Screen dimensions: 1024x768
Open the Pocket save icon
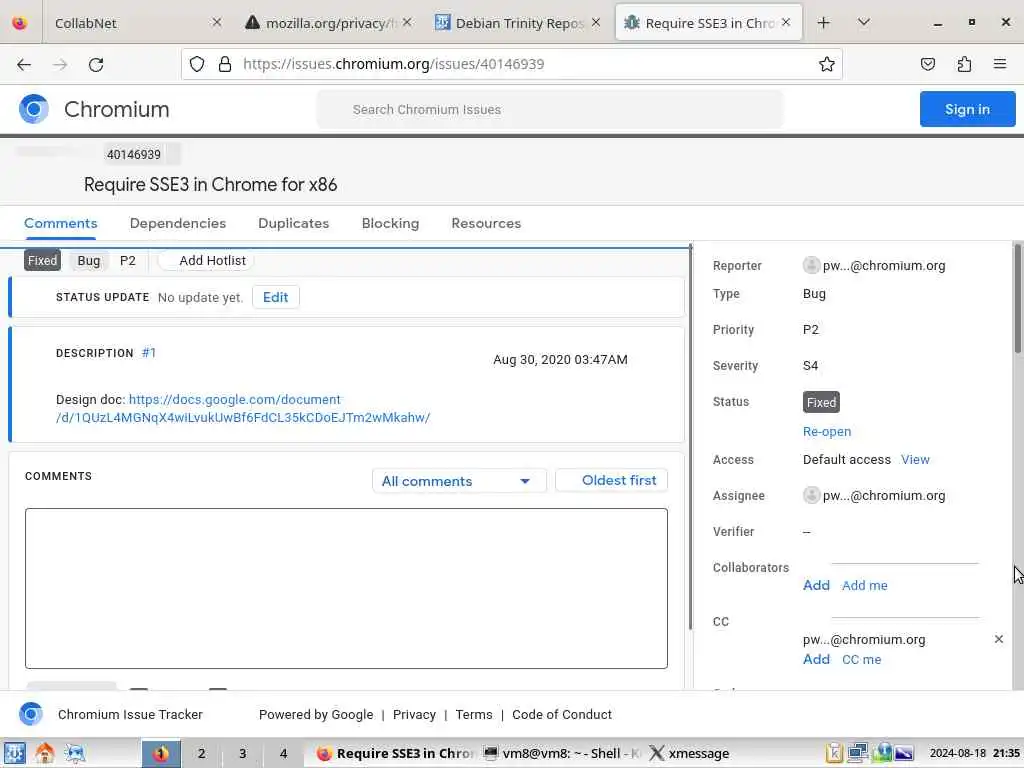click(928, 64)
